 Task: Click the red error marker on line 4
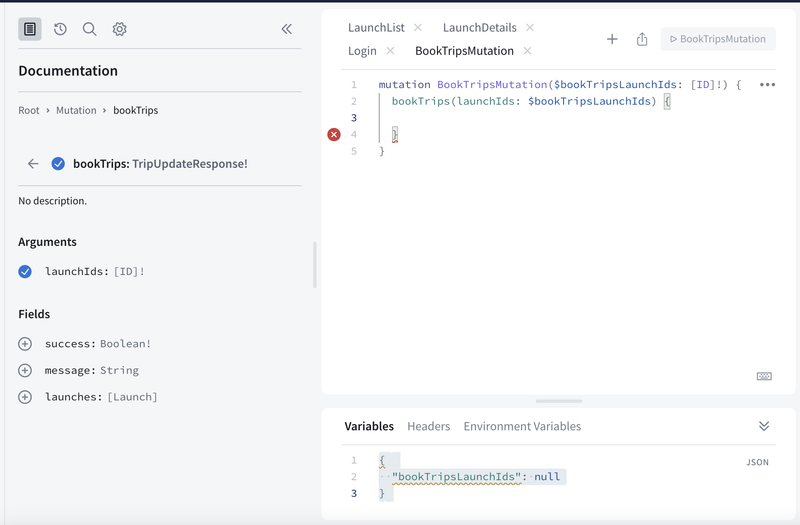click(334, 135)
